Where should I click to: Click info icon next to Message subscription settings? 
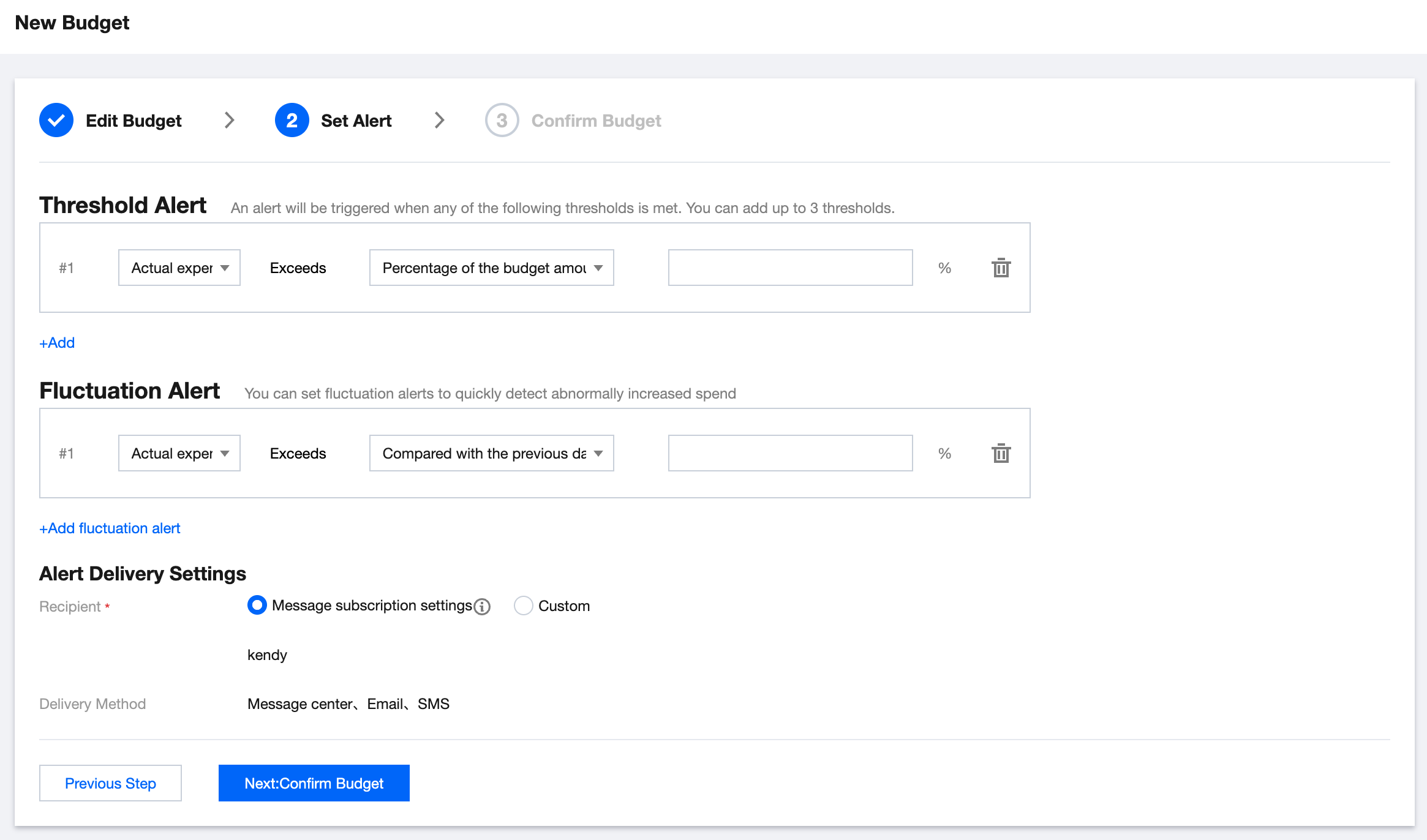(x=483, y=606)
